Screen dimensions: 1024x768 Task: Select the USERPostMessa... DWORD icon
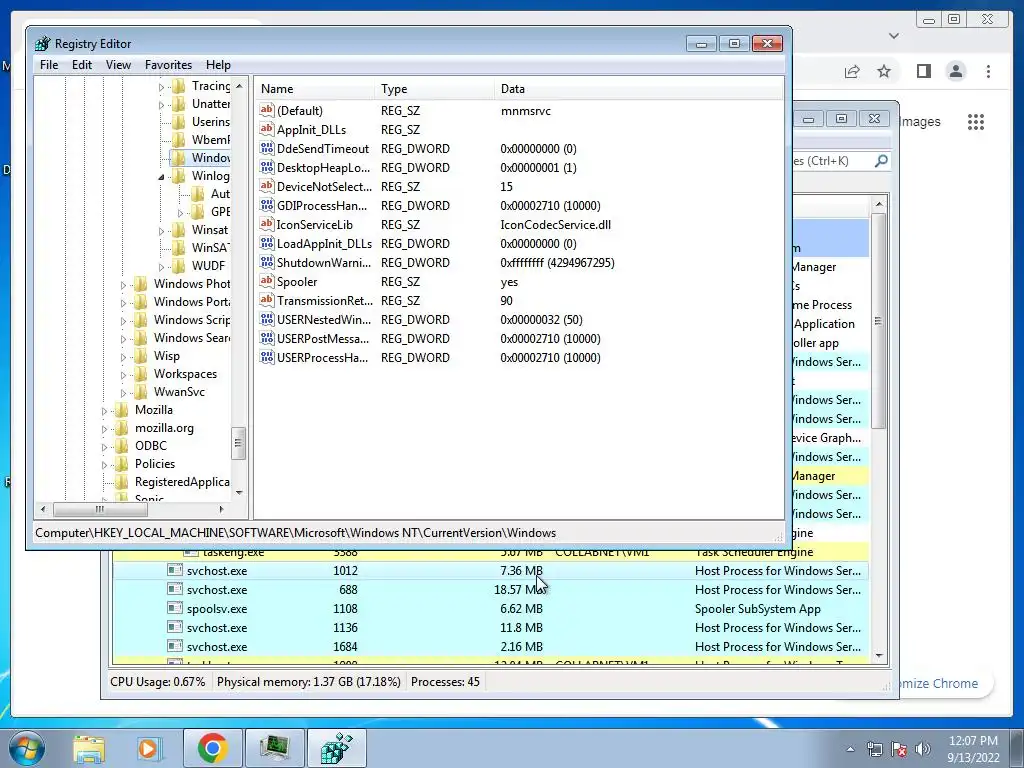(x=266, y=338)
